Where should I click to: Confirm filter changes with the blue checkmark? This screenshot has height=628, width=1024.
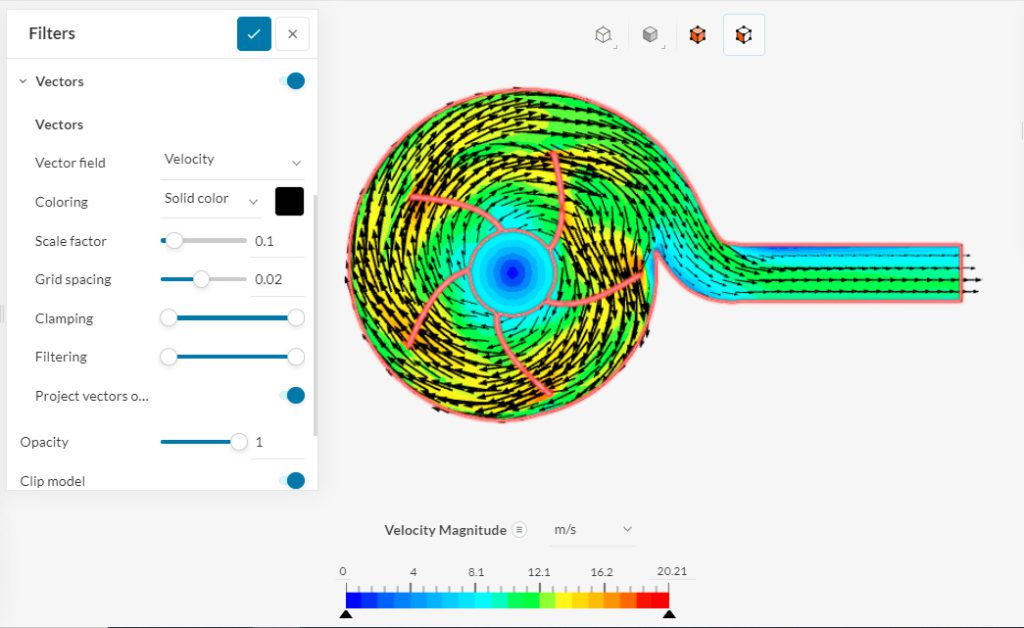253,33
